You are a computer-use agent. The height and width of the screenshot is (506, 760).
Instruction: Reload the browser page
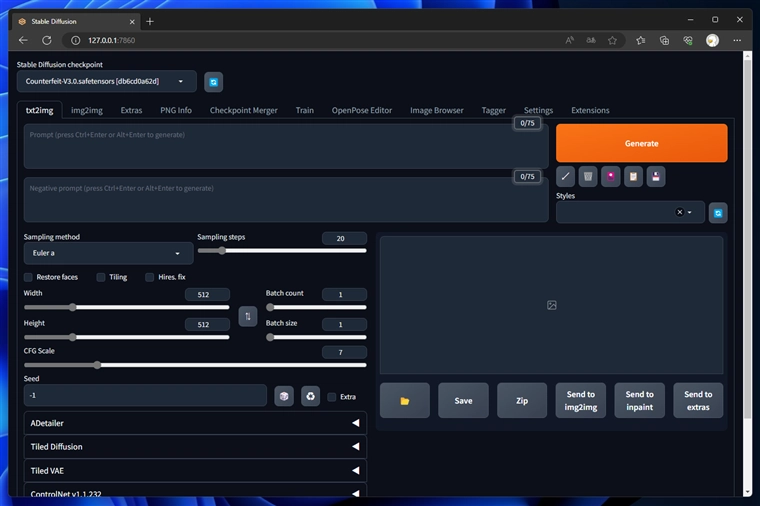click(47, 40)
